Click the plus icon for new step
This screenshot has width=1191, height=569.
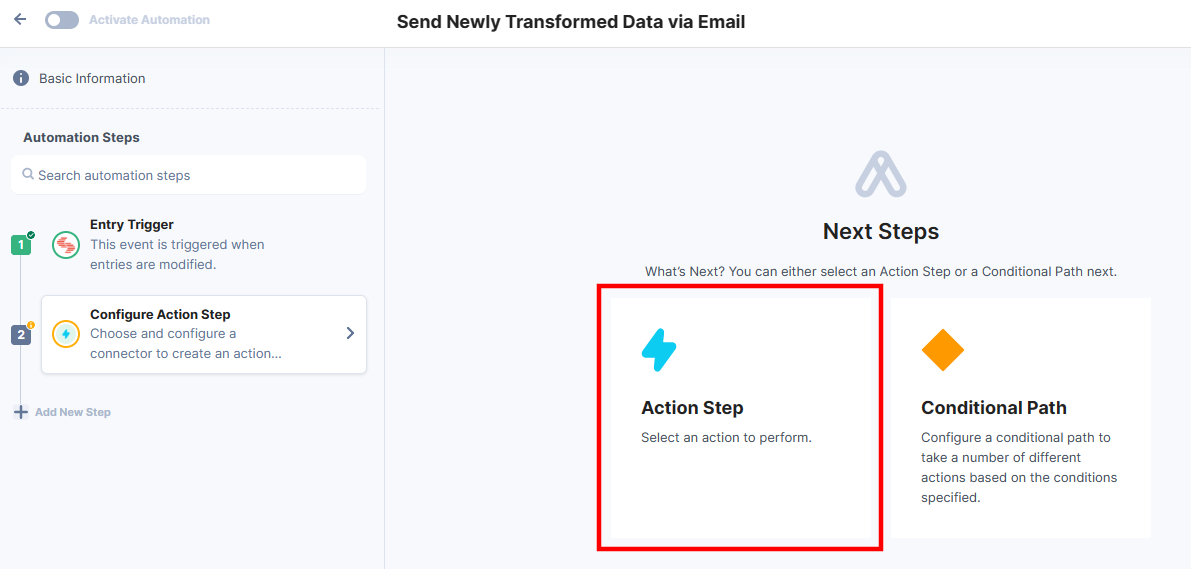pos(21,412)
